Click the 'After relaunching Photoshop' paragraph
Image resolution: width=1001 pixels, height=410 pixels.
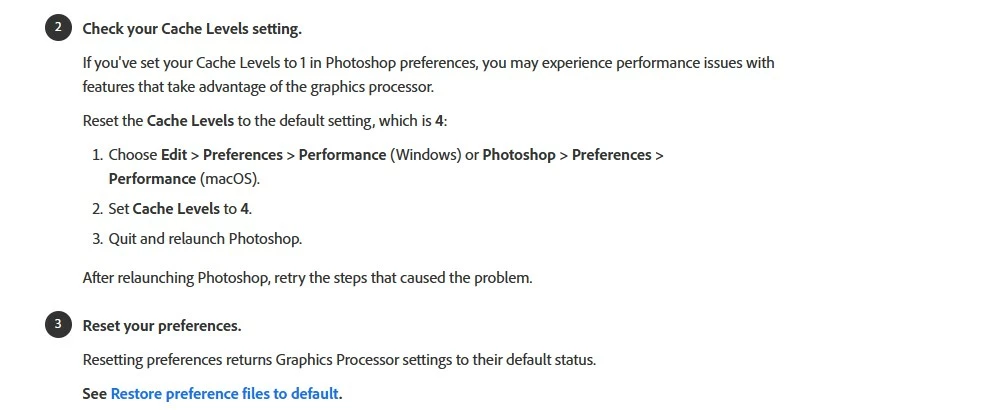pyautogui.click(x=307, y=278)
